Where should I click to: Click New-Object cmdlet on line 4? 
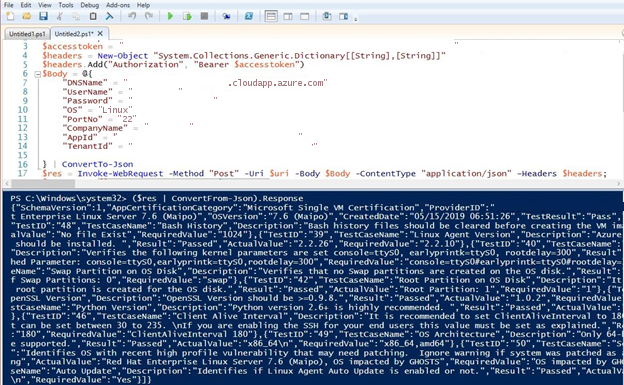pyautogui.click(x=123, y=56)
